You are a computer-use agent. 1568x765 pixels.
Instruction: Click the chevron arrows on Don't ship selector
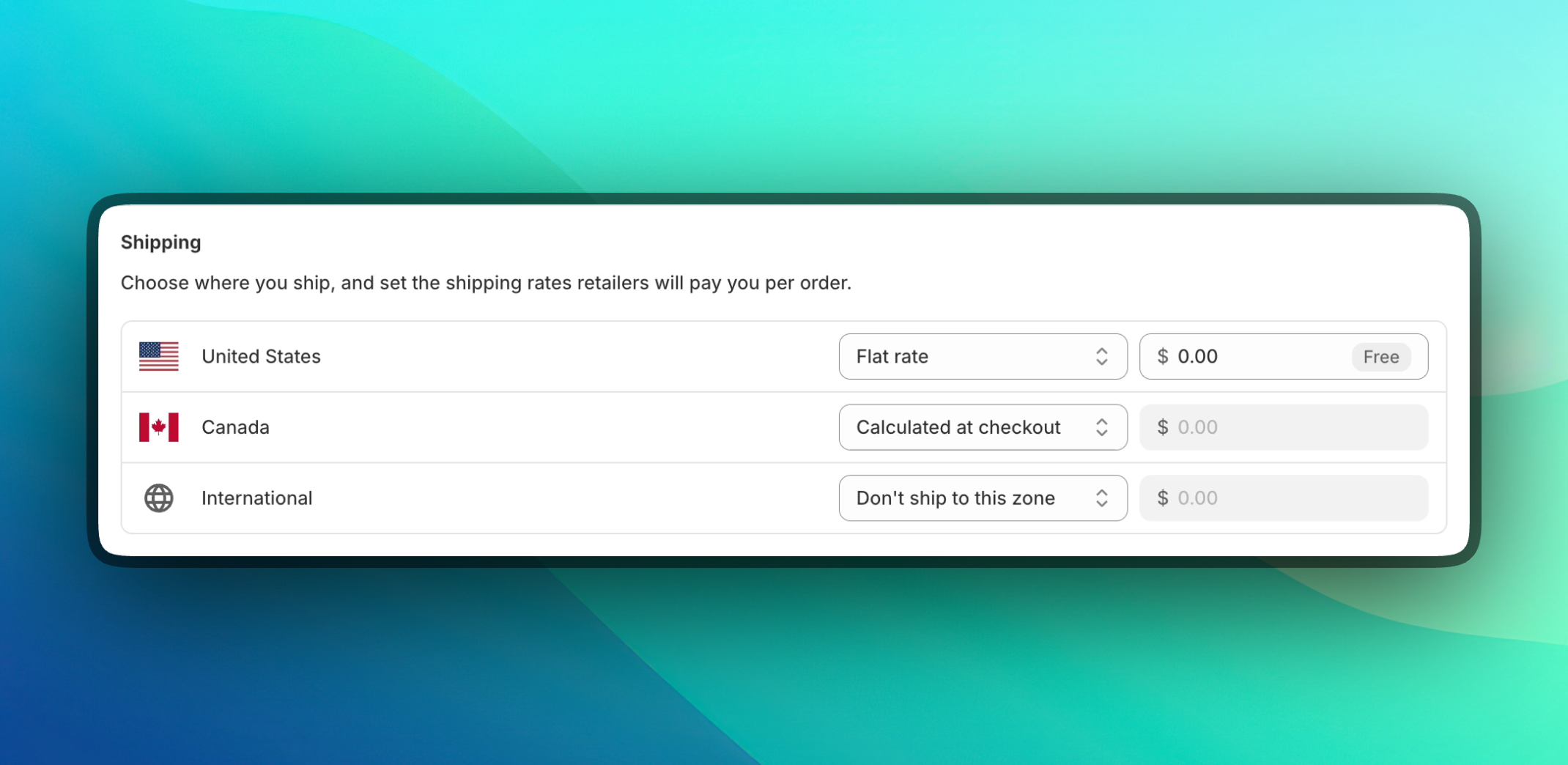coord(1101,498)
